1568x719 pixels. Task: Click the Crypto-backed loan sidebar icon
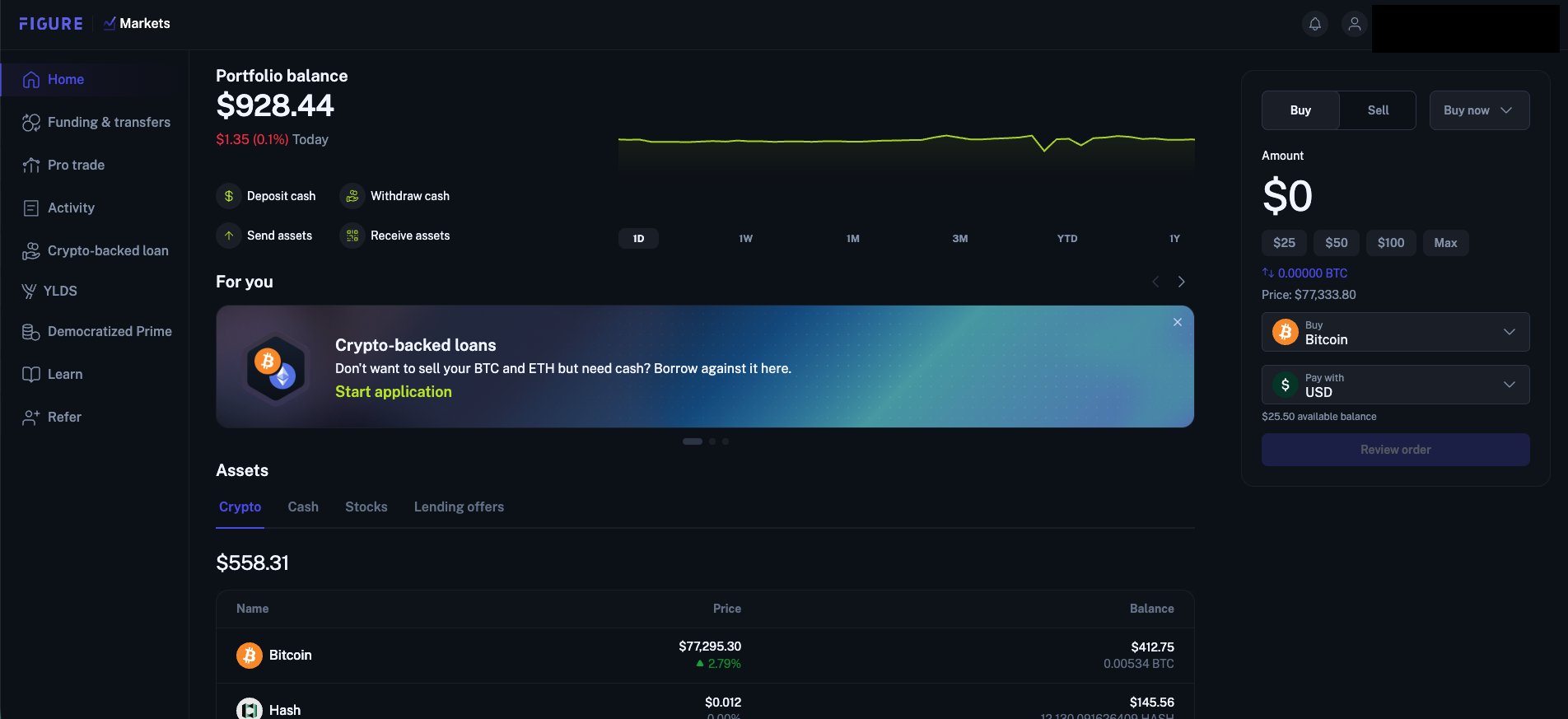tap(31, 250)
